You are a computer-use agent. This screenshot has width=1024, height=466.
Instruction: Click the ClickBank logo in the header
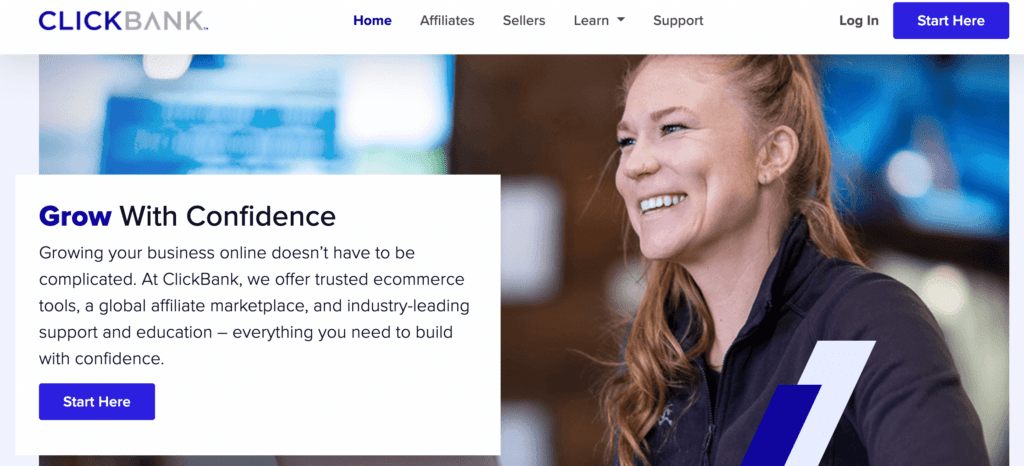123,21
